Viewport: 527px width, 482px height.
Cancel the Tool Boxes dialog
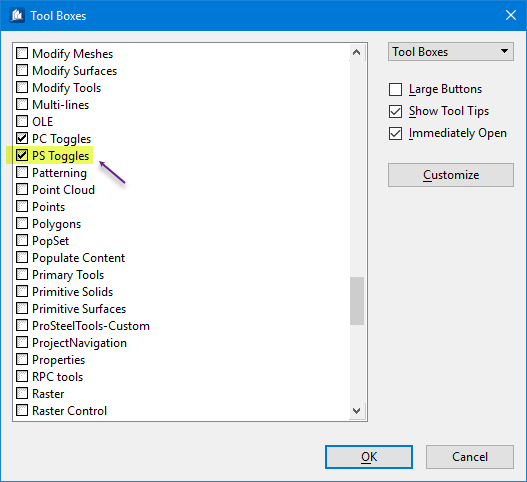pyautogui.click(x=470, y=457)
